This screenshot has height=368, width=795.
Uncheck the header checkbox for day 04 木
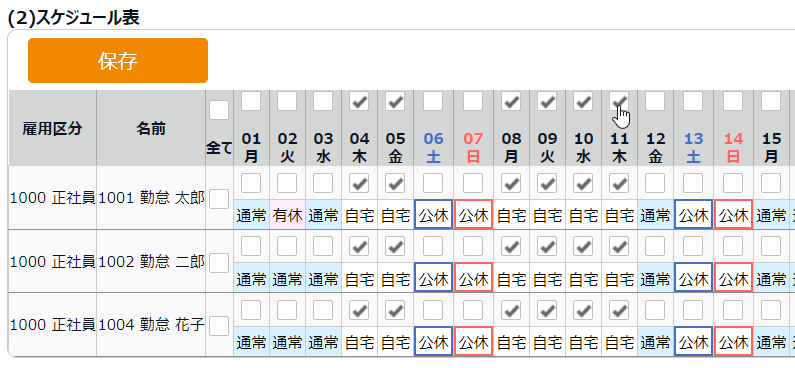(359, 101)
